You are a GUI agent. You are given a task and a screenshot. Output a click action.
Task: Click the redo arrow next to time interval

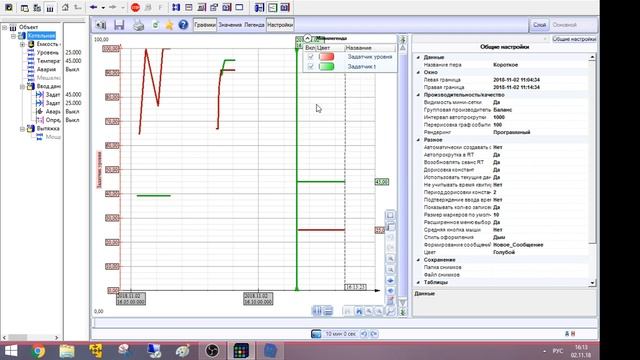click(x=373, y=334)
